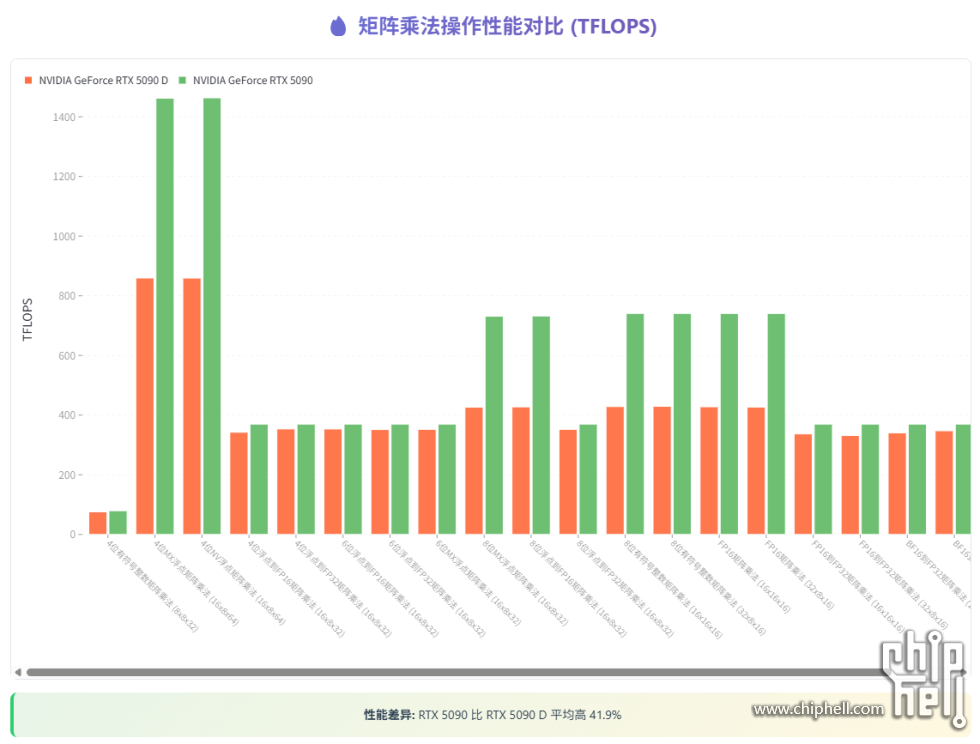Click the 200 y-axis tick label
Image resolution: width=980 pixels, height=744 pixels.
(x=67, y=475)
